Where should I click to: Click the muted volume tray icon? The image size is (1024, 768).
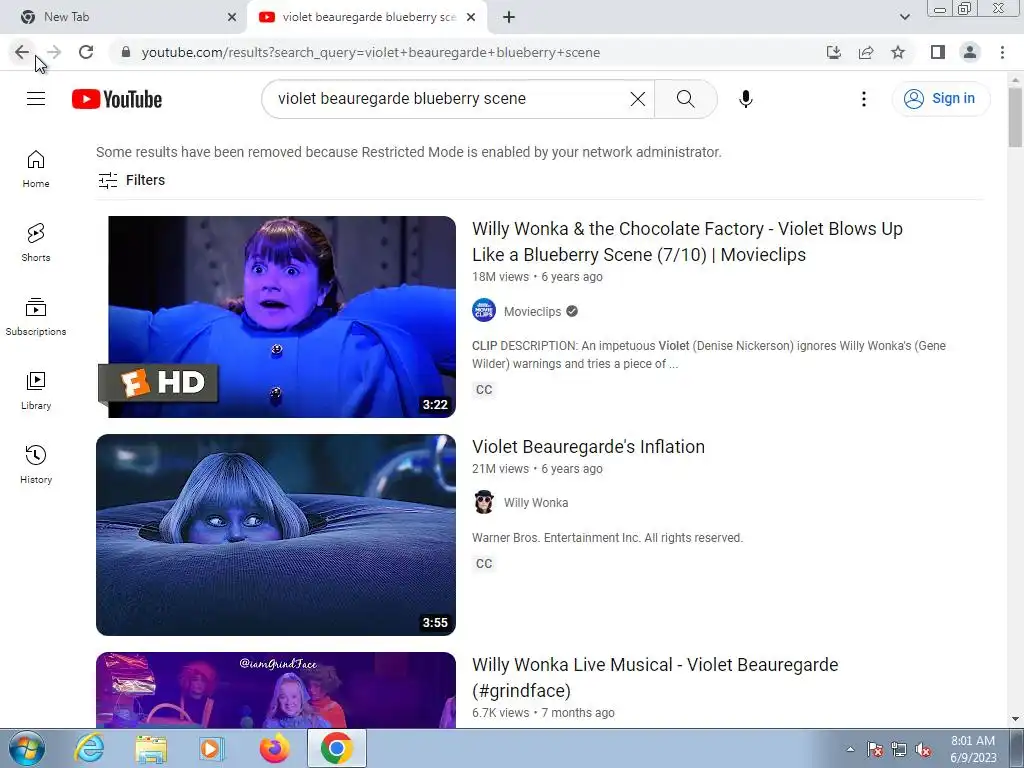click(923, 750)
